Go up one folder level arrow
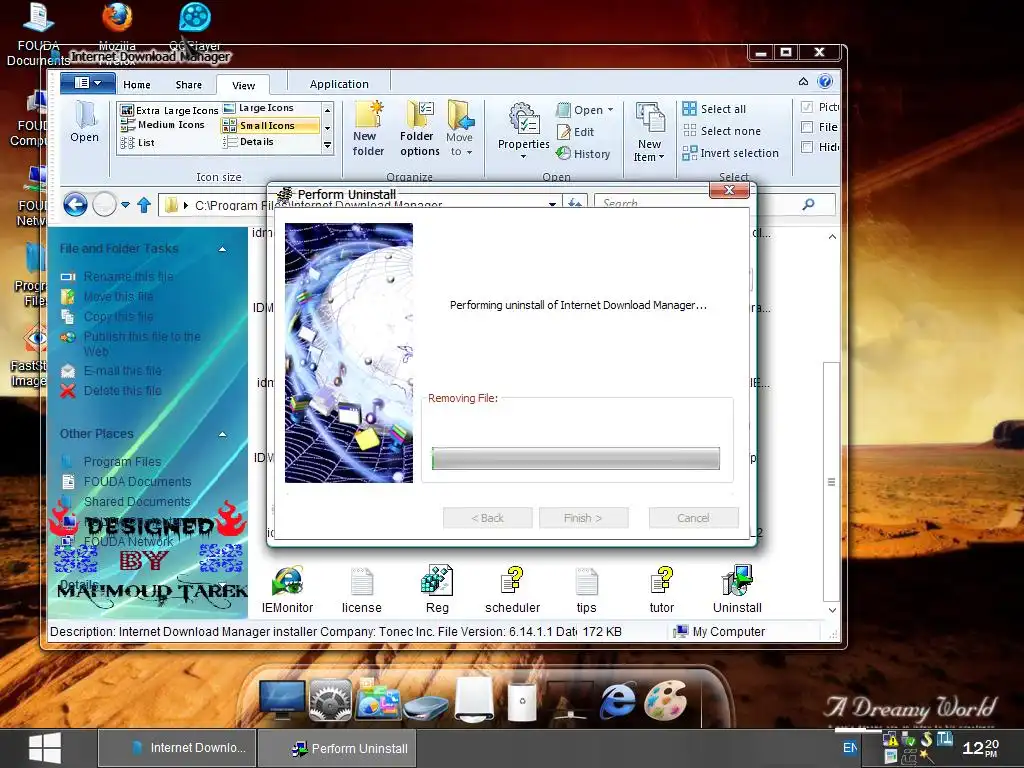The width and height of the screenshot is (1024, 768). click(144, 205)
